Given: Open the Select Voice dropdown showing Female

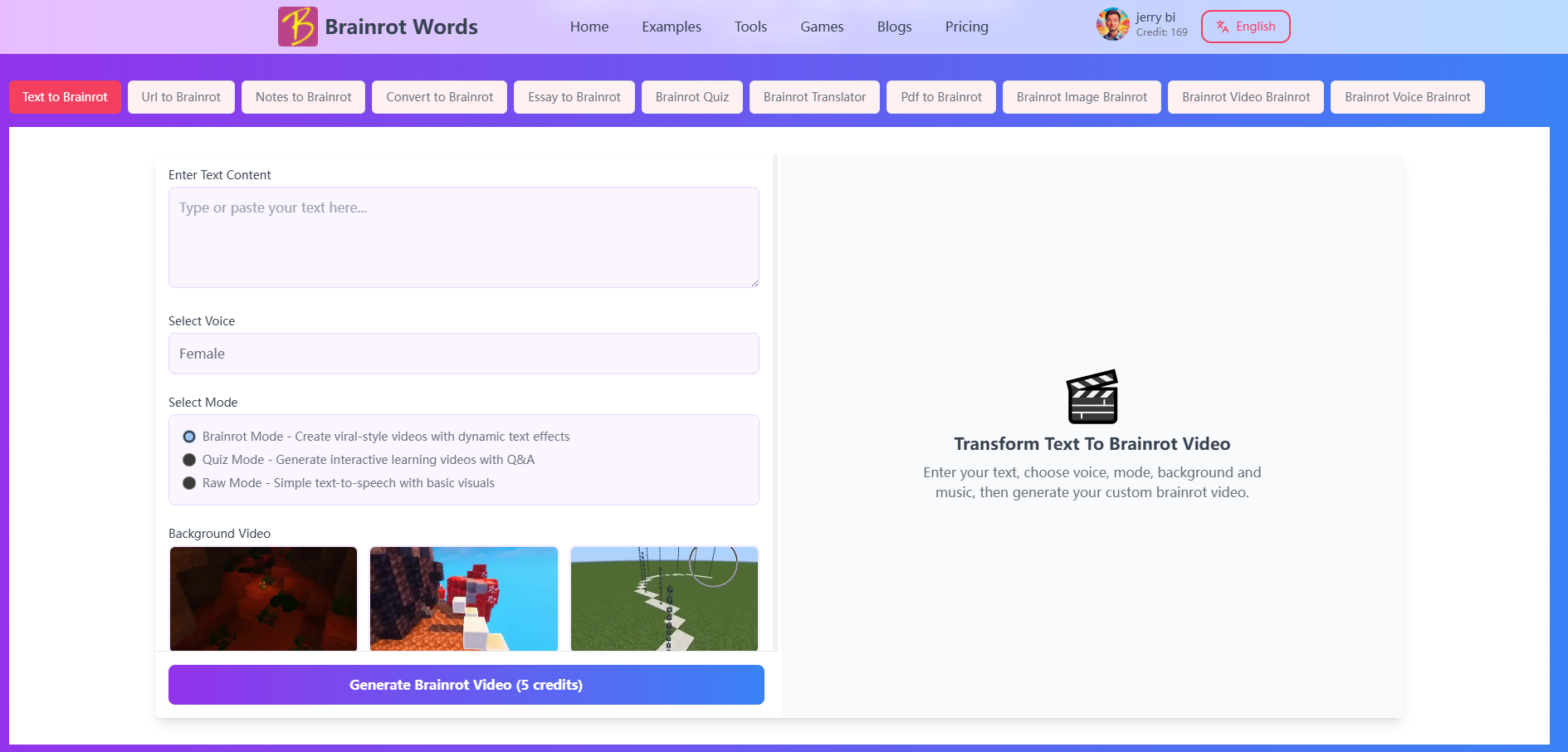Looking at the screenshot, I should (463, 354).
